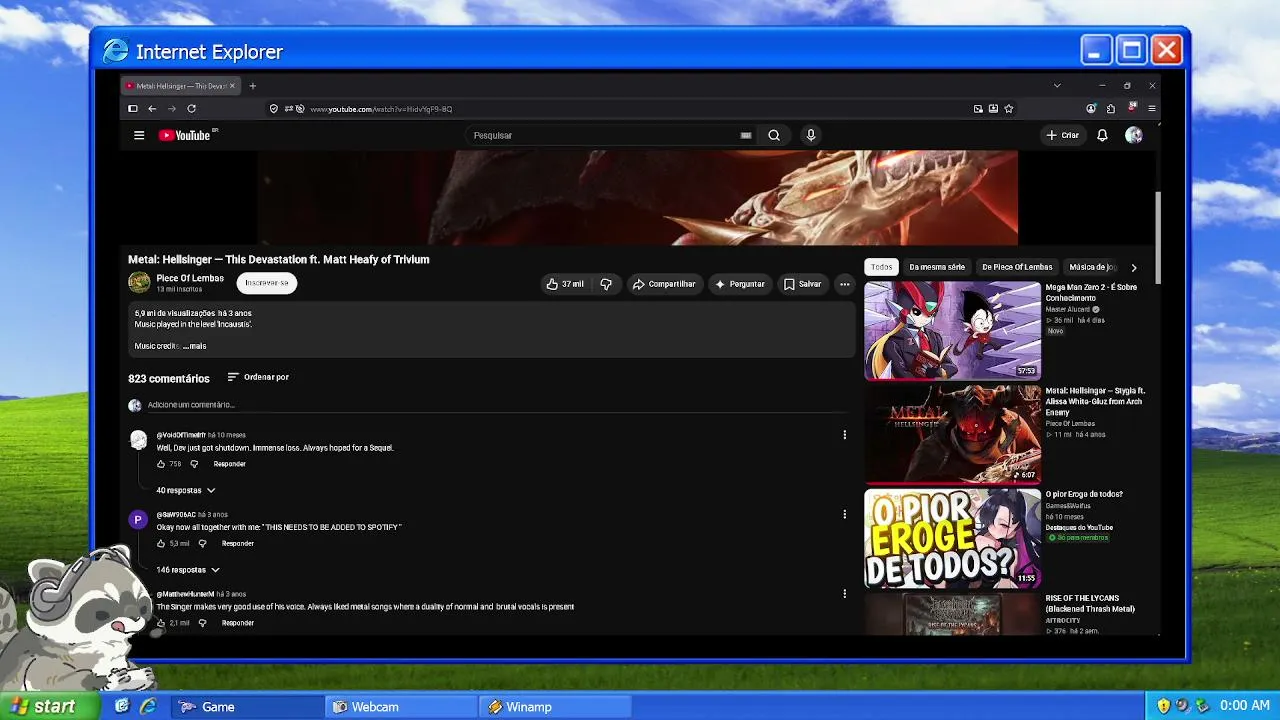Dislike the comment by @VoidOfTimeMfr
This screenshot has height=720, width=1280.
point(194,464)
